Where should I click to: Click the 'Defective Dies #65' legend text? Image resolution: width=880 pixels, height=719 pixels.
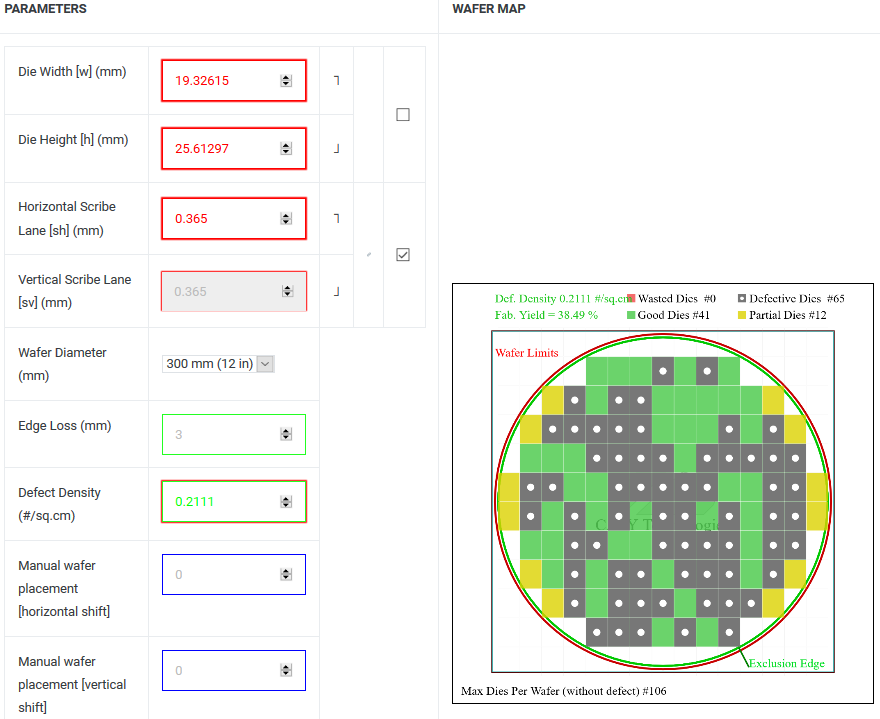797,299
